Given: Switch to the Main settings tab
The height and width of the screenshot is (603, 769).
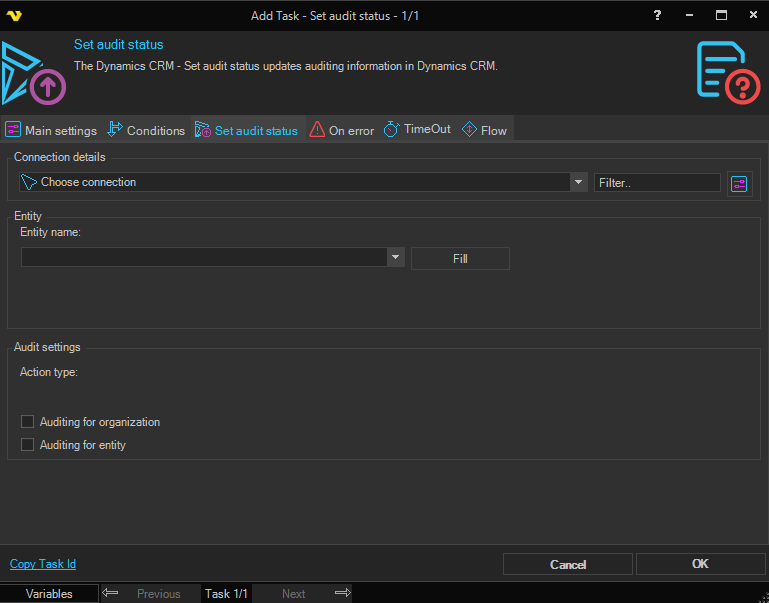Looking at the screenshot, I should click(x=52, y=130).
